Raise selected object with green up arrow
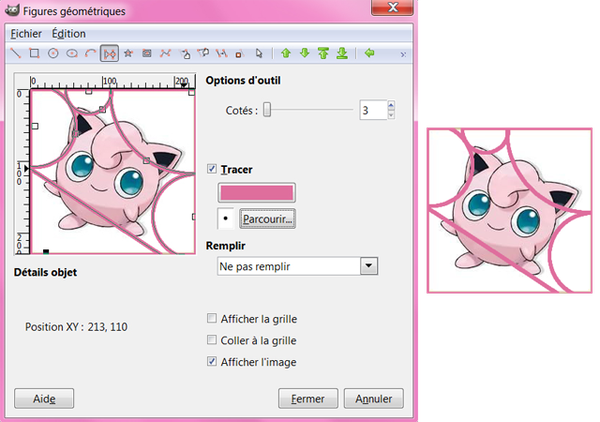 (x=286, y=53)
